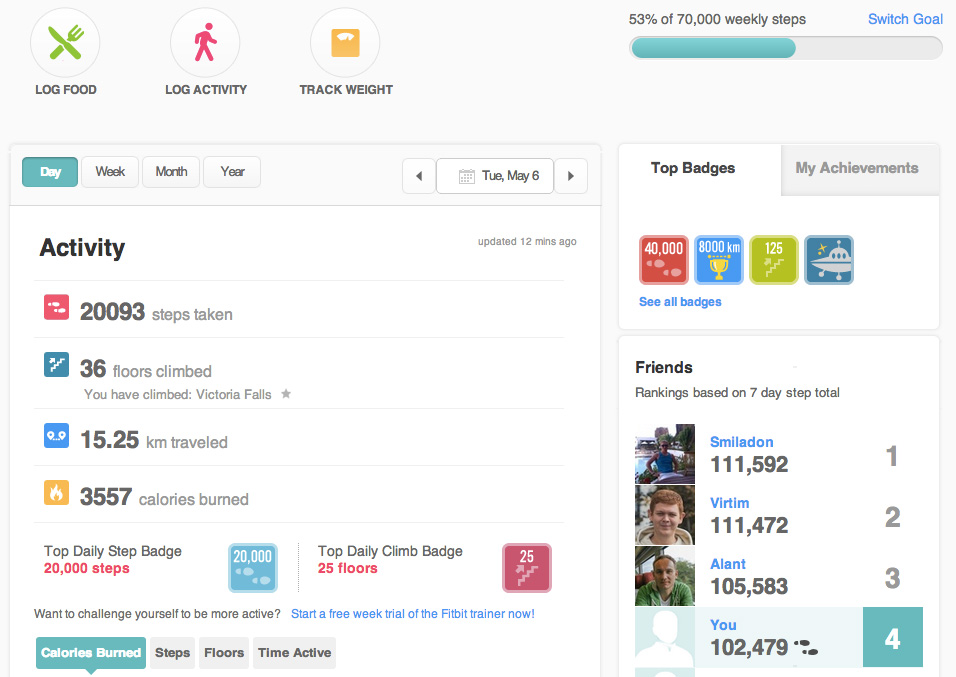Switch to Week view
This screenshot has height=677, width=956.
(110, 172)
